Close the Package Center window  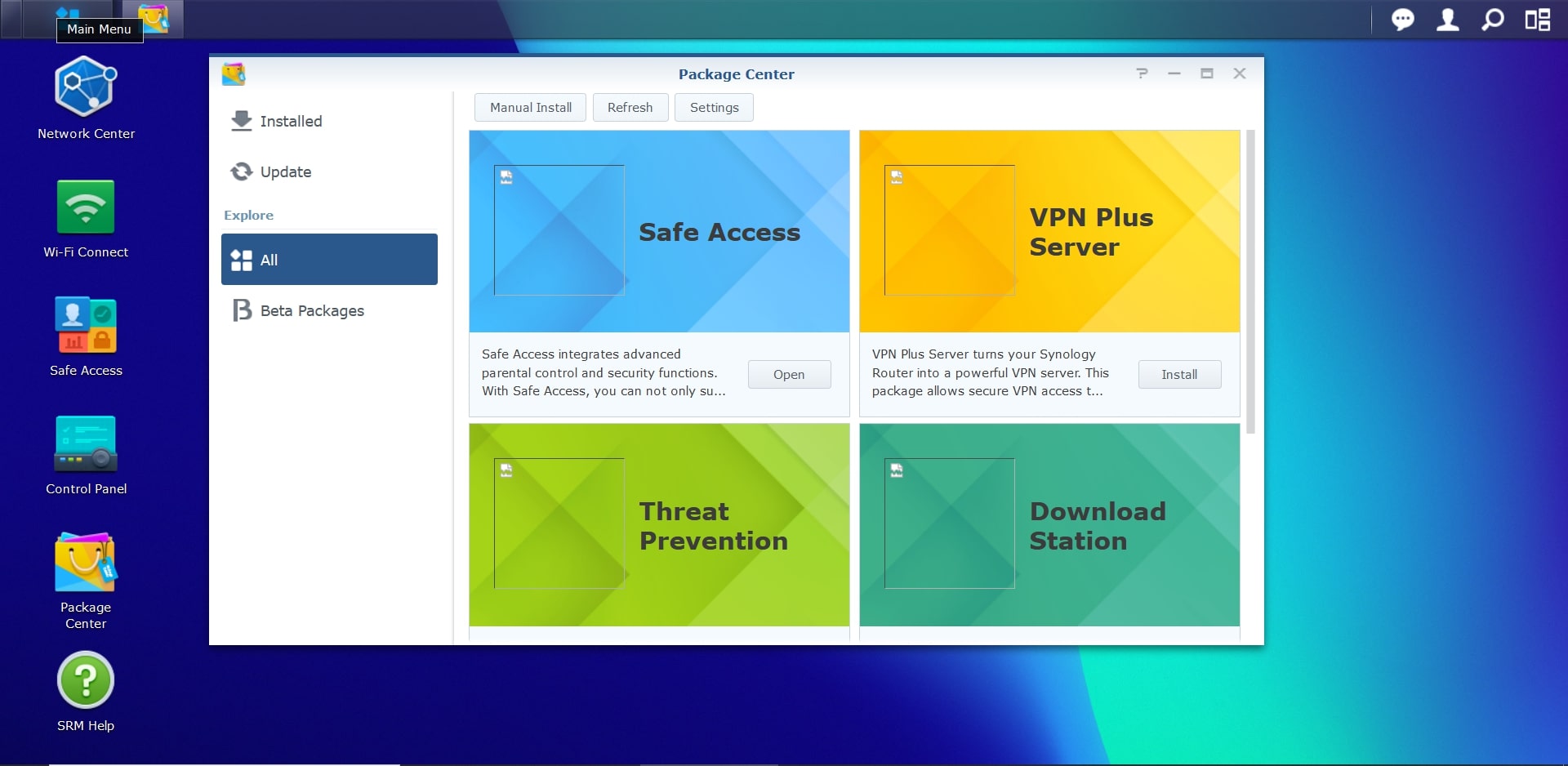point(1240,73)
